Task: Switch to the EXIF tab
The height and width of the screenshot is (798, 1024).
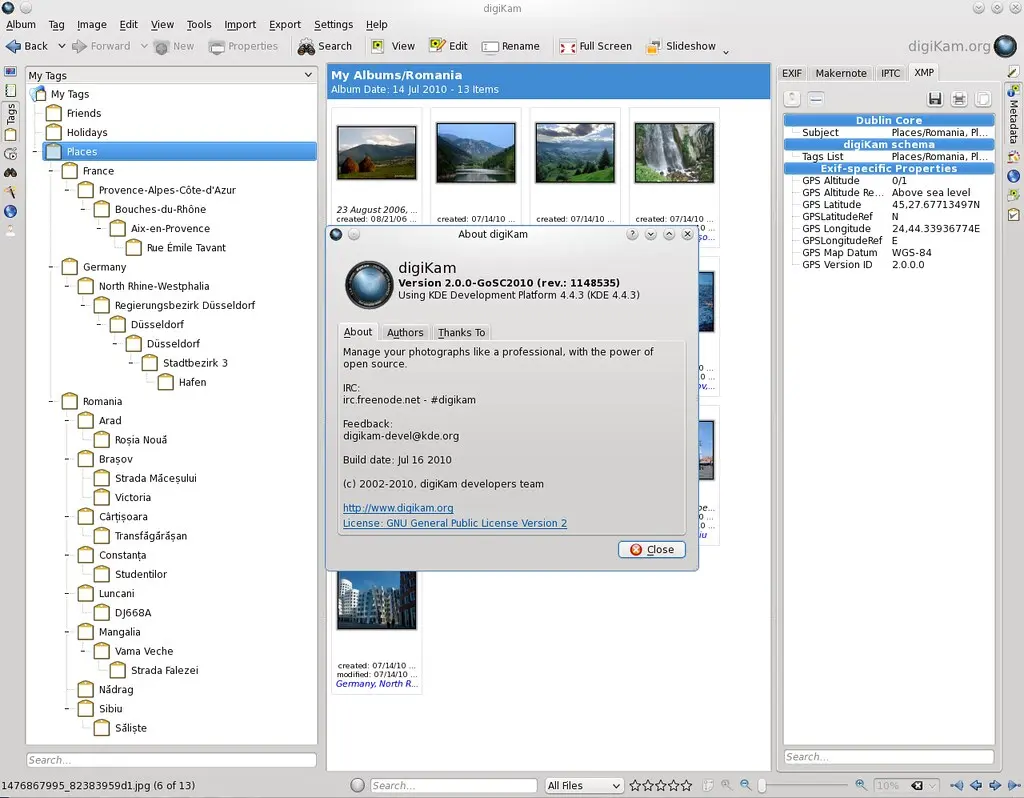Action: [792, 73]
